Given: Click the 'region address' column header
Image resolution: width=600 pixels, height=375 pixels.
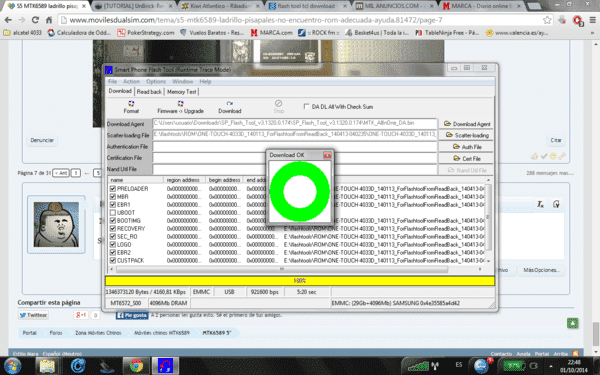Looking at the screenshot, I should point(184,180).
